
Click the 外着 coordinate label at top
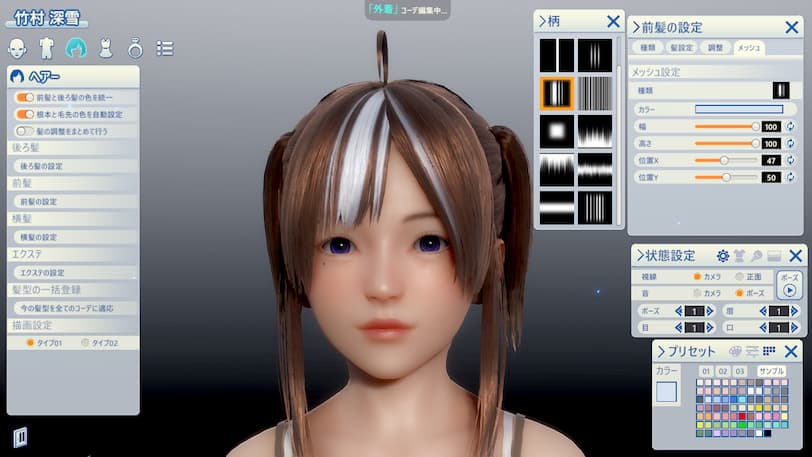point(383,9)
